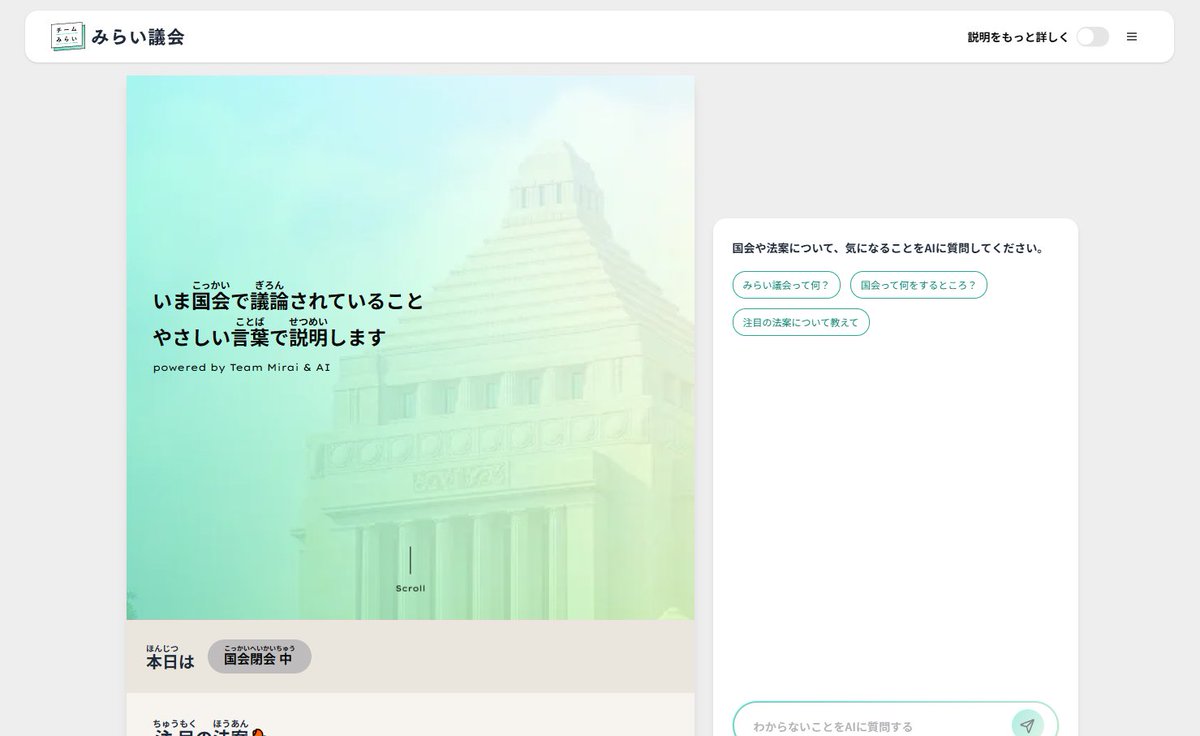Viewport: 1200px width, 736px height.
Task: Click the 'powered by Team Mirai & AI' text
Action: coord(241,367)
